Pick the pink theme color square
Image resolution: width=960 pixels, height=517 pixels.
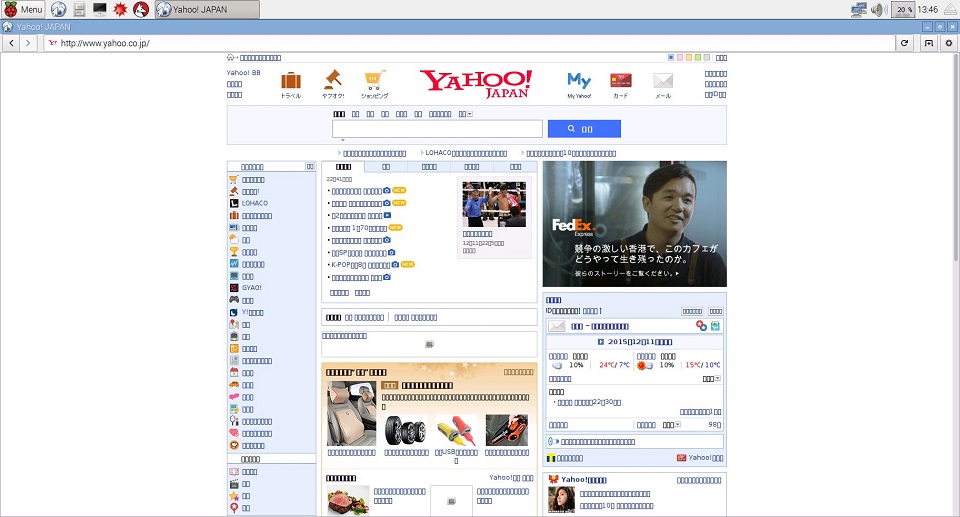[680, 58]
